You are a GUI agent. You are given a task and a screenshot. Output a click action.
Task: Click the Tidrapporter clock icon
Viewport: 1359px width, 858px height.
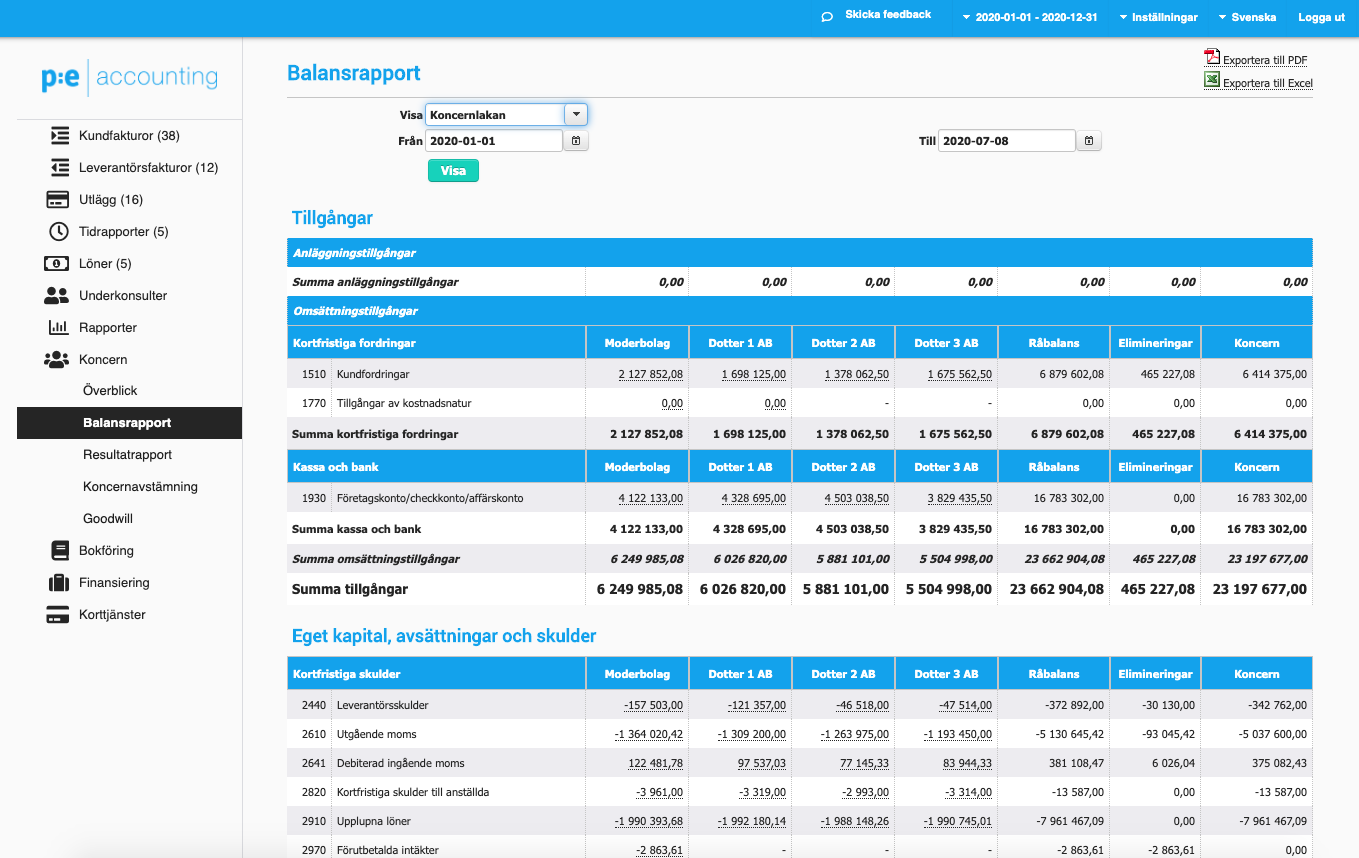(59, 231)
